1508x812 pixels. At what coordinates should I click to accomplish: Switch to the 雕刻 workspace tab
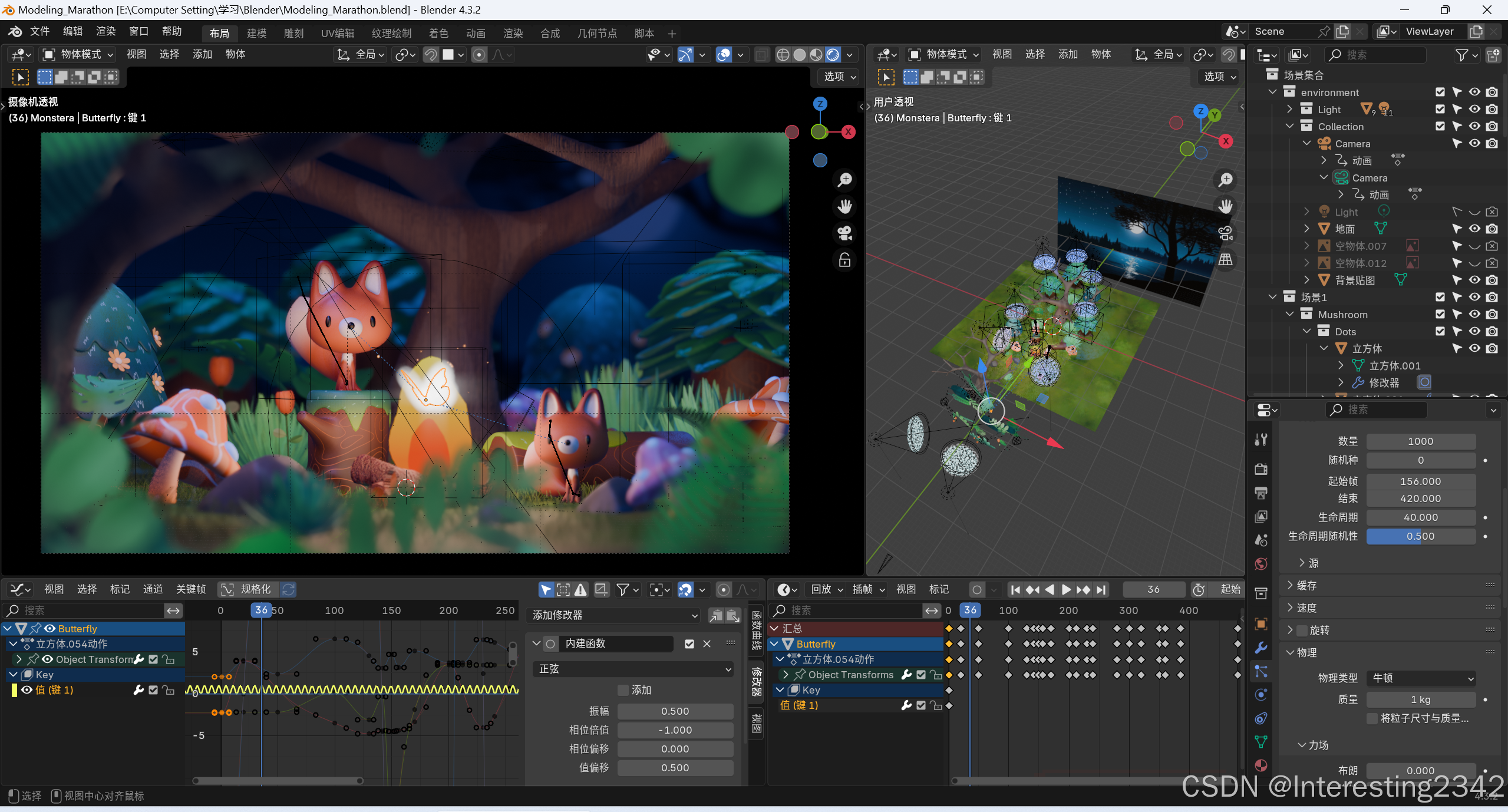point(293,34)
